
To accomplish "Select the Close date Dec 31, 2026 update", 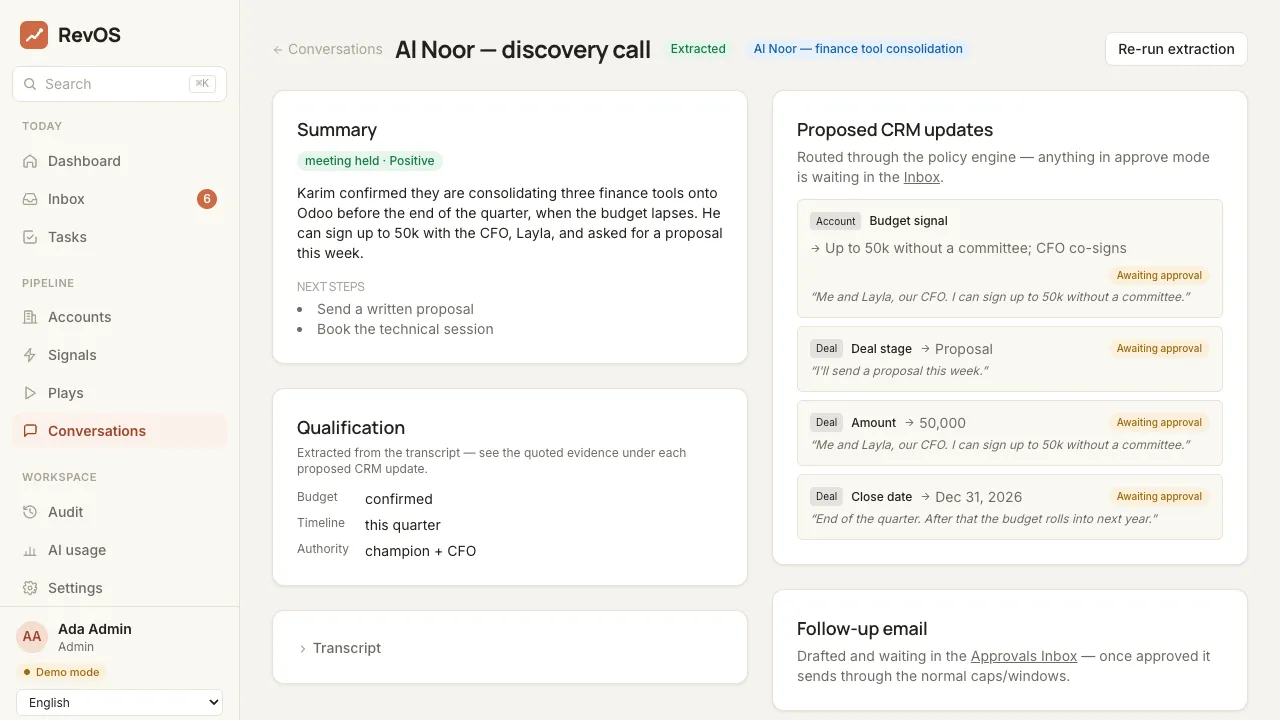I will point(1010,507).
